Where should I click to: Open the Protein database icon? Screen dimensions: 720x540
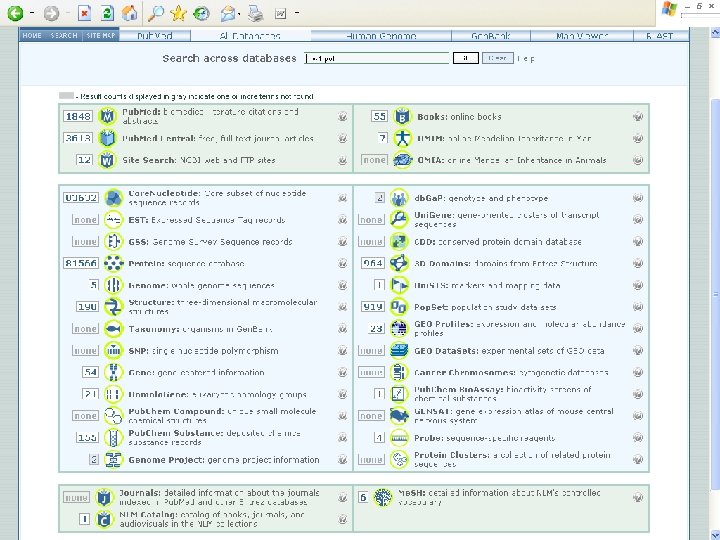coord(113,263)
